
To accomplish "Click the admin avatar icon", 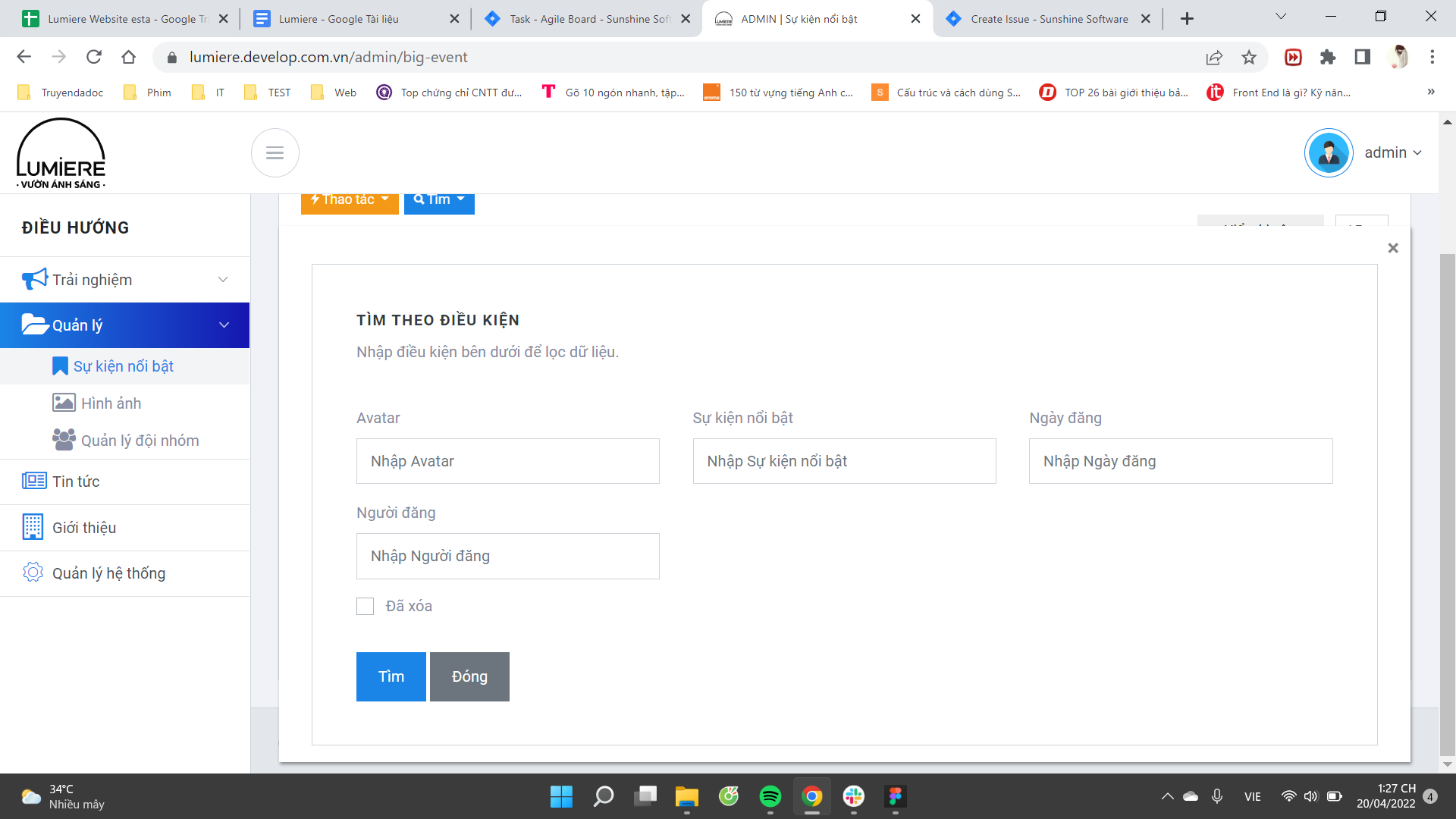I will tap(1328, 153).
